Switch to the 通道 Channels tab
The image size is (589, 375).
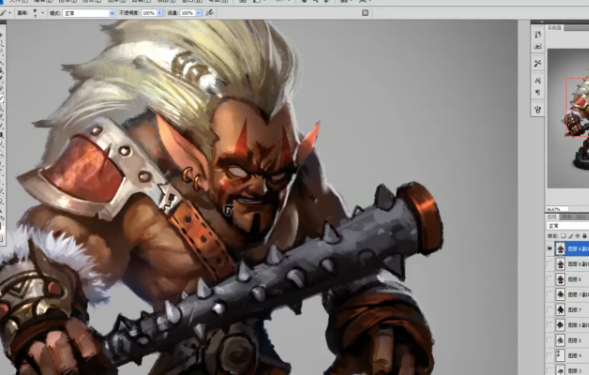pos(566,217)
